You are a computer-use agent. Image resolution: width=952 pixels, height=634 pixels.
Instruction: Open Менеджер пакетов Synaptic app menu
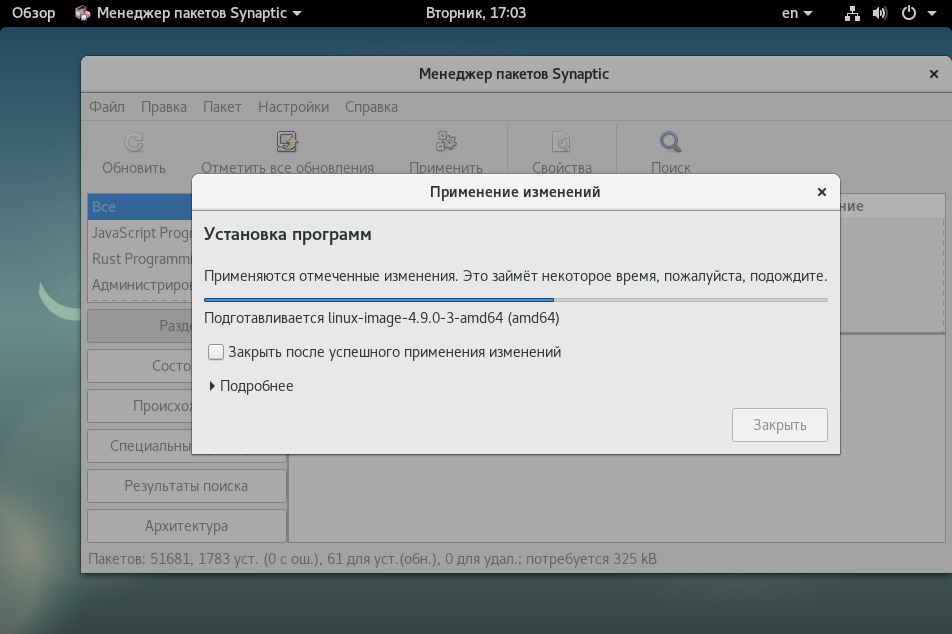188,13
